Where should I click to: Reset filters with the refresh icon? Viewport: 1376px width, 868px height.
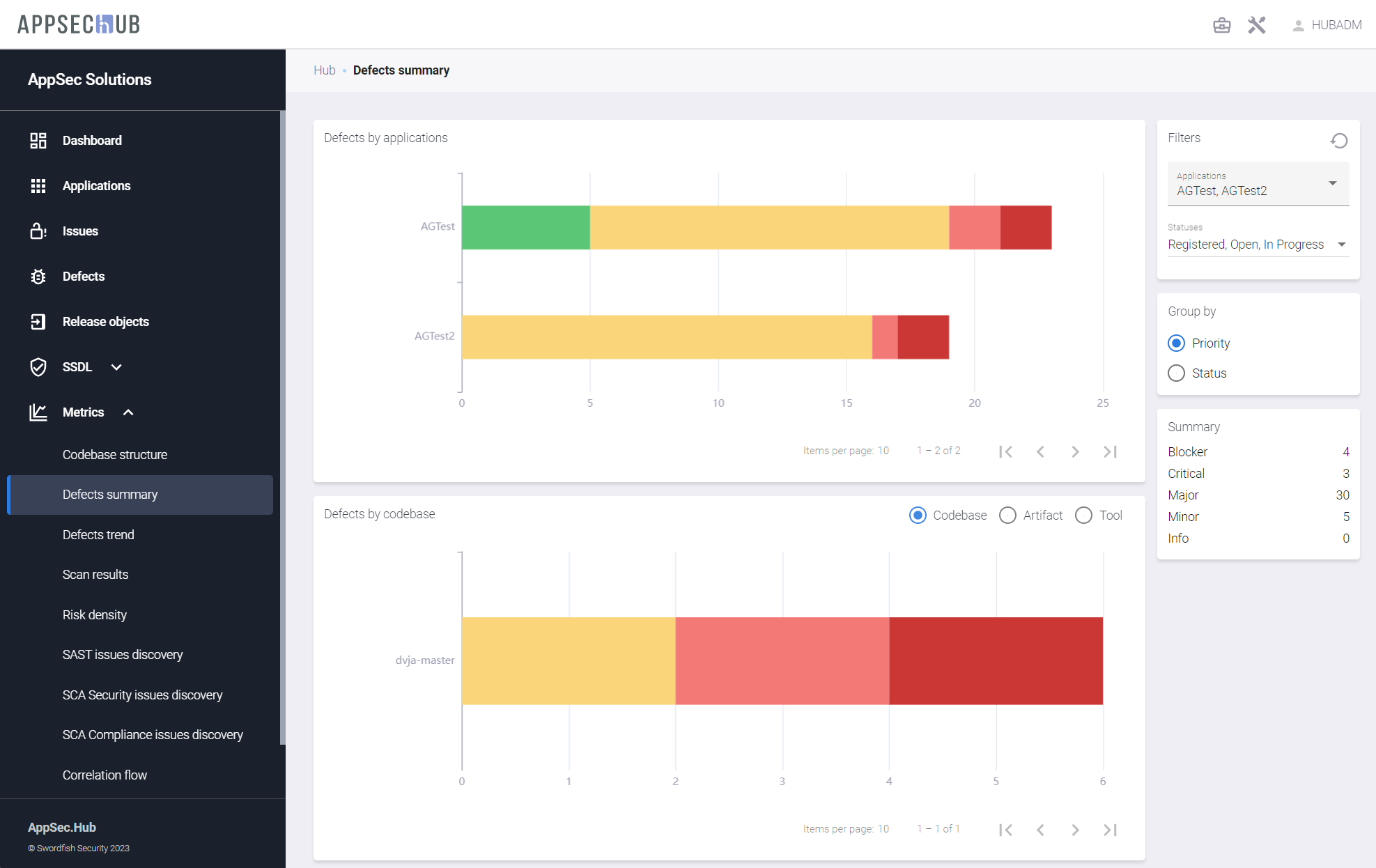[x=1338, y=140]
